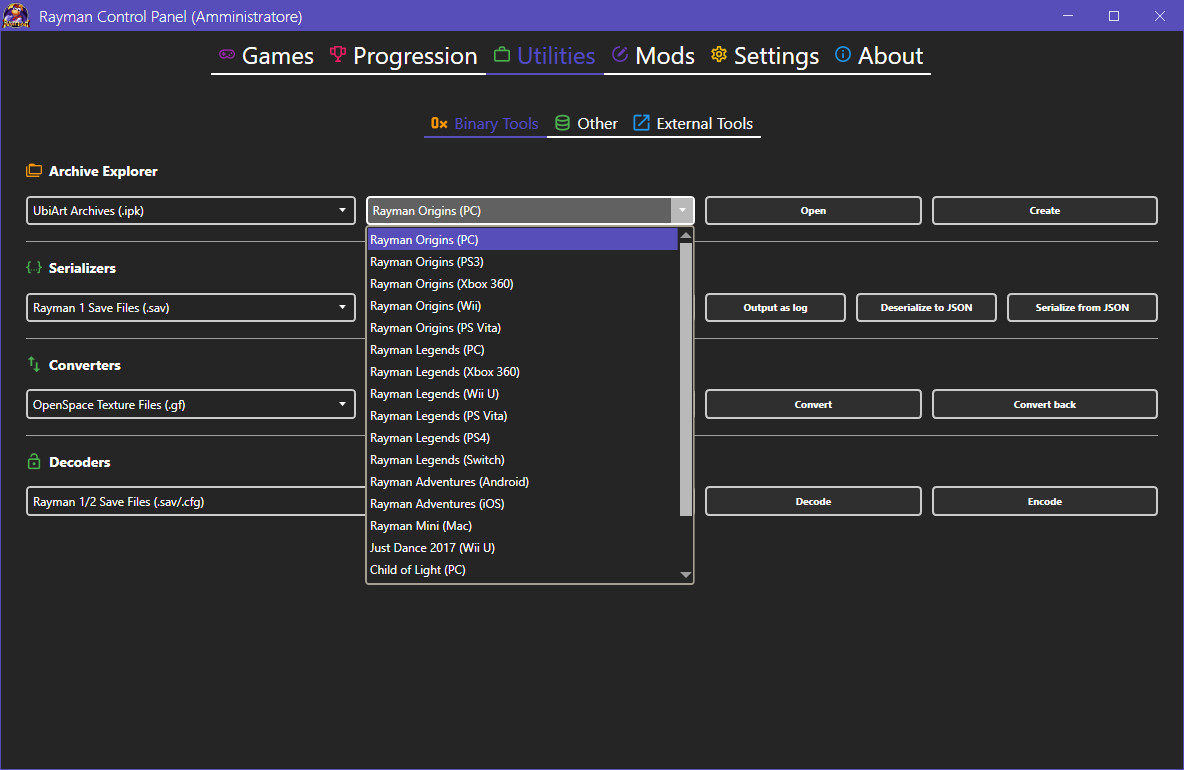
Task: Click the info icon beside About
Action: point(843,56)
